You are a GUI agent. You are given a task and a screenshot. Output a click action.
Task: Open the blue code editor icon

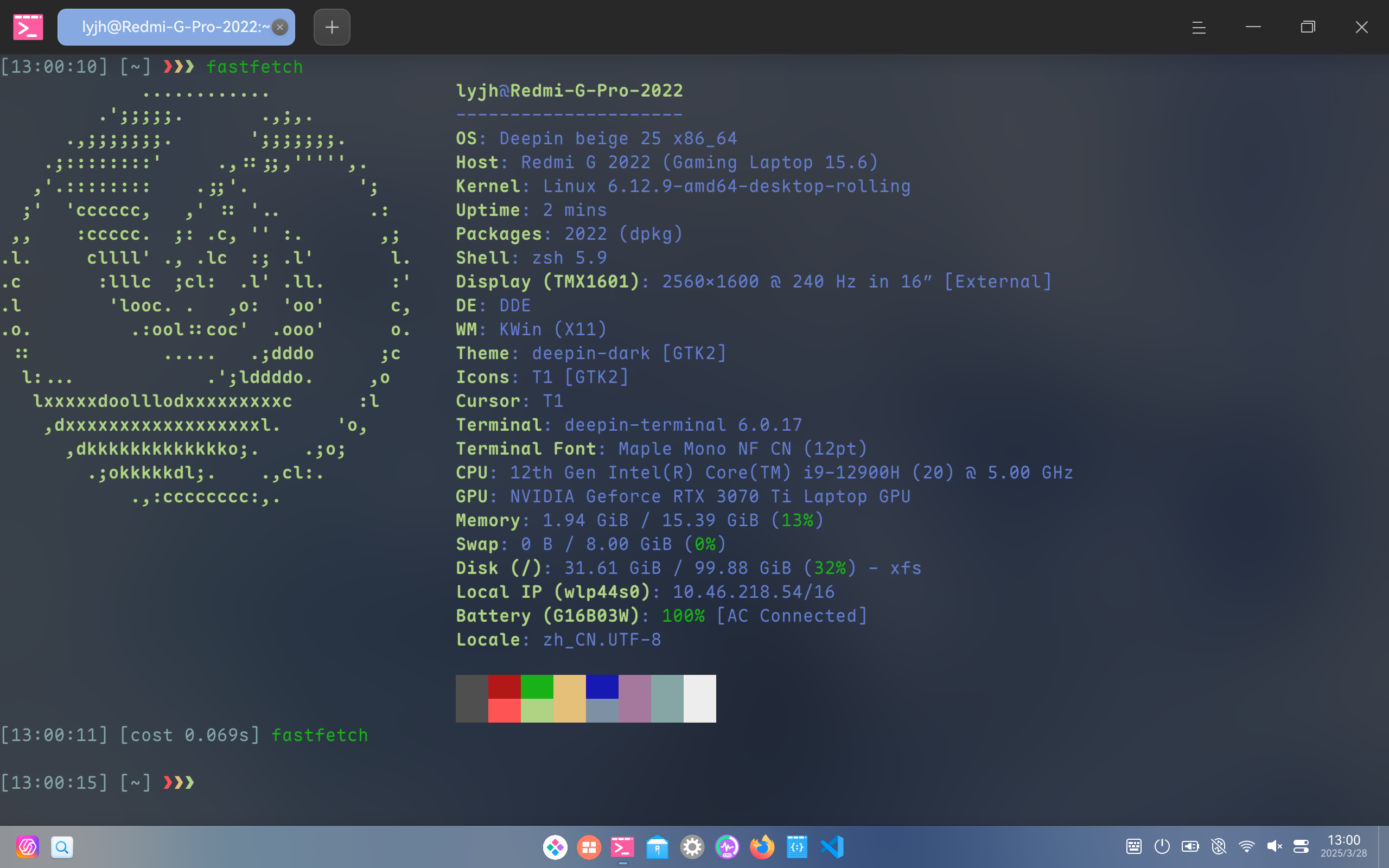(x=797, y=847)
